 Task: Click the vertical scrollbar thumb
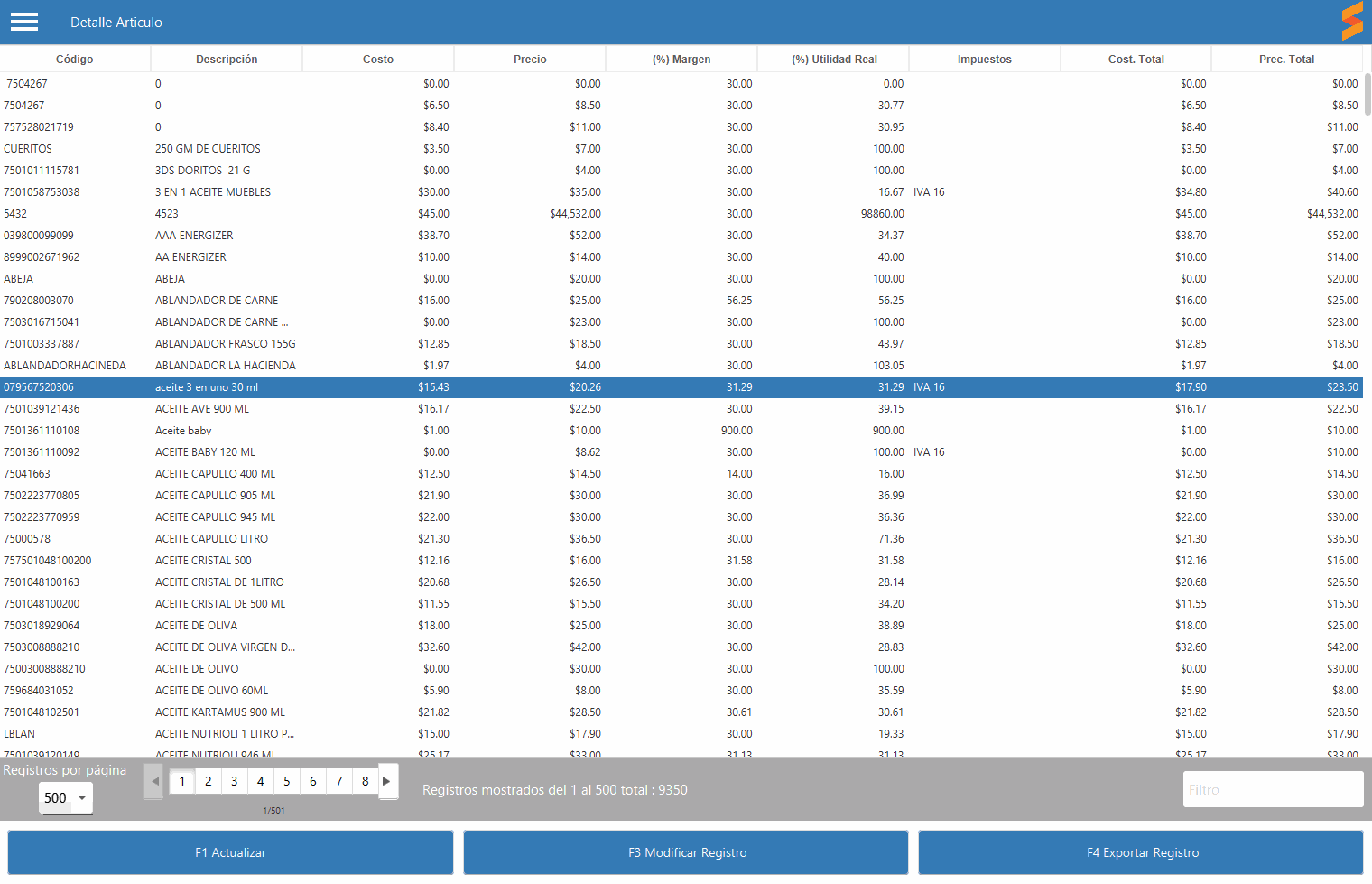[1367, 95]
